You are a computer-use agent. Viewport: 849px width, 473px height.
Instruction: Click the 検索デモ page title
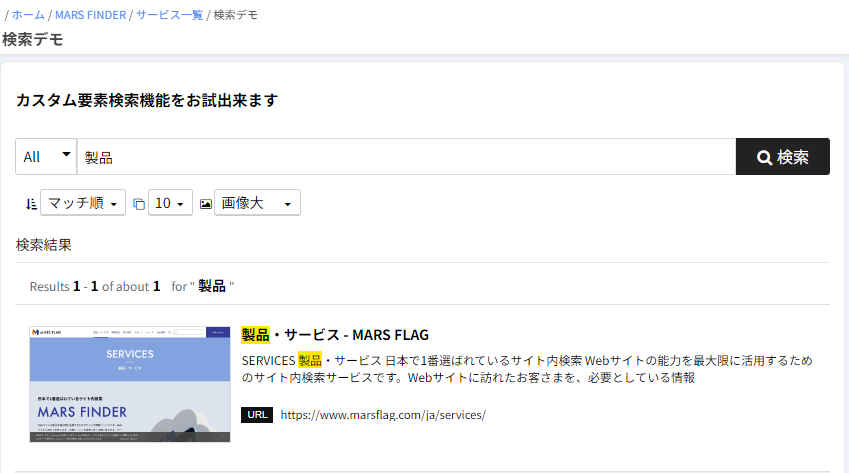(32, 40)
